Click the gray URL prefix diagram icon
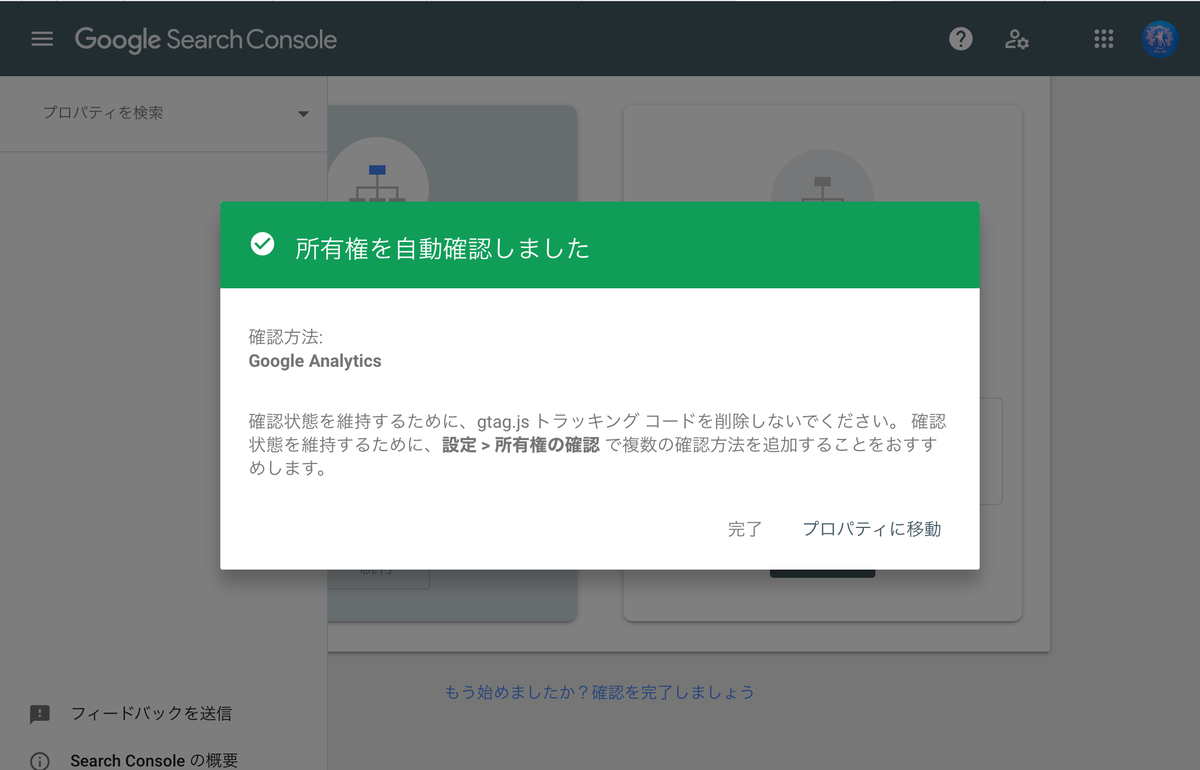This screenshot has height=770, width=1200. click(823, 188)
